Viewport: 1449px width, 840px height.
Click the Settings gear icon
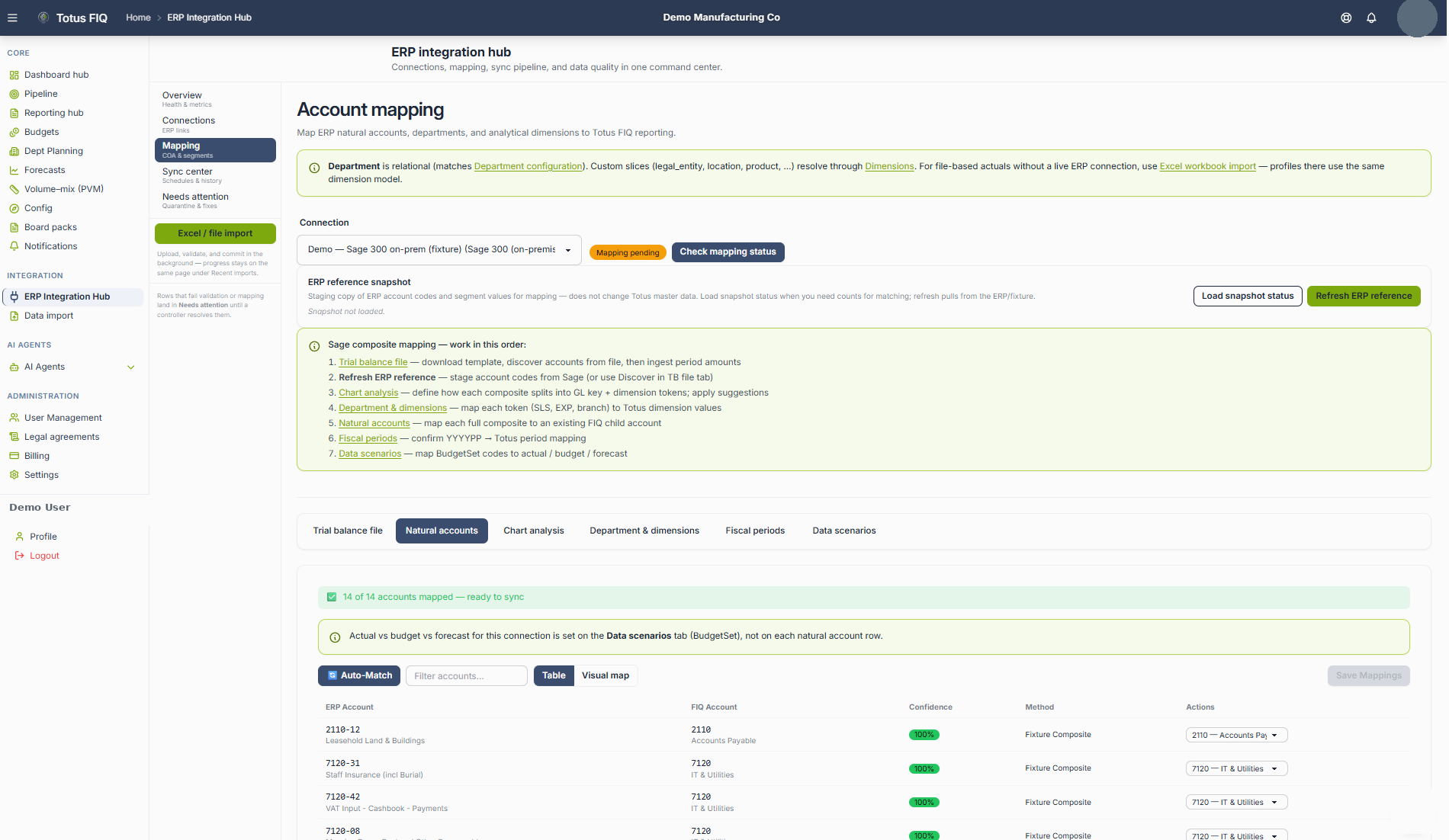[x=14, y=475]
